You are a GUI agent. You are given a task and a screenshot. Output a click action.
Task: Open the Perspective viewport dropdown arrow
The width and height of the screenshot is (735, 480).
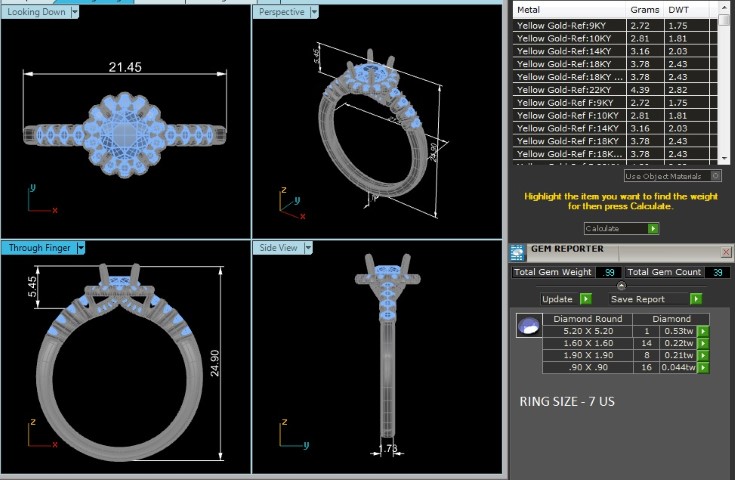click(314, 12)
